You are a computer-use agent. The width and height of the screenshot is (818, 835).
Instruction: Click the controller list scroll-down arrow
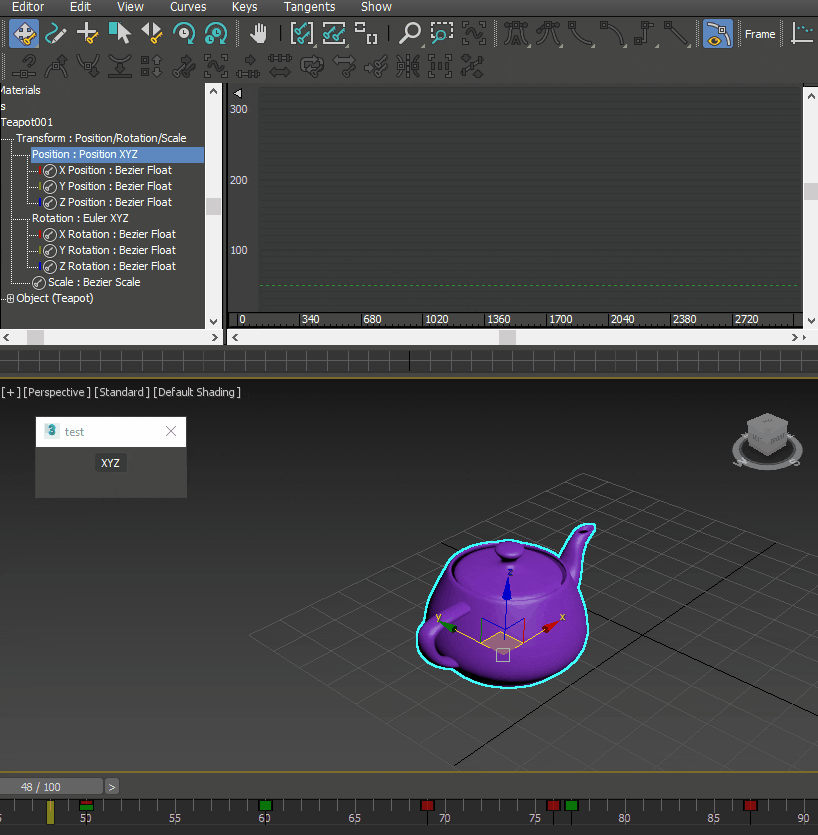click(213, 322)
